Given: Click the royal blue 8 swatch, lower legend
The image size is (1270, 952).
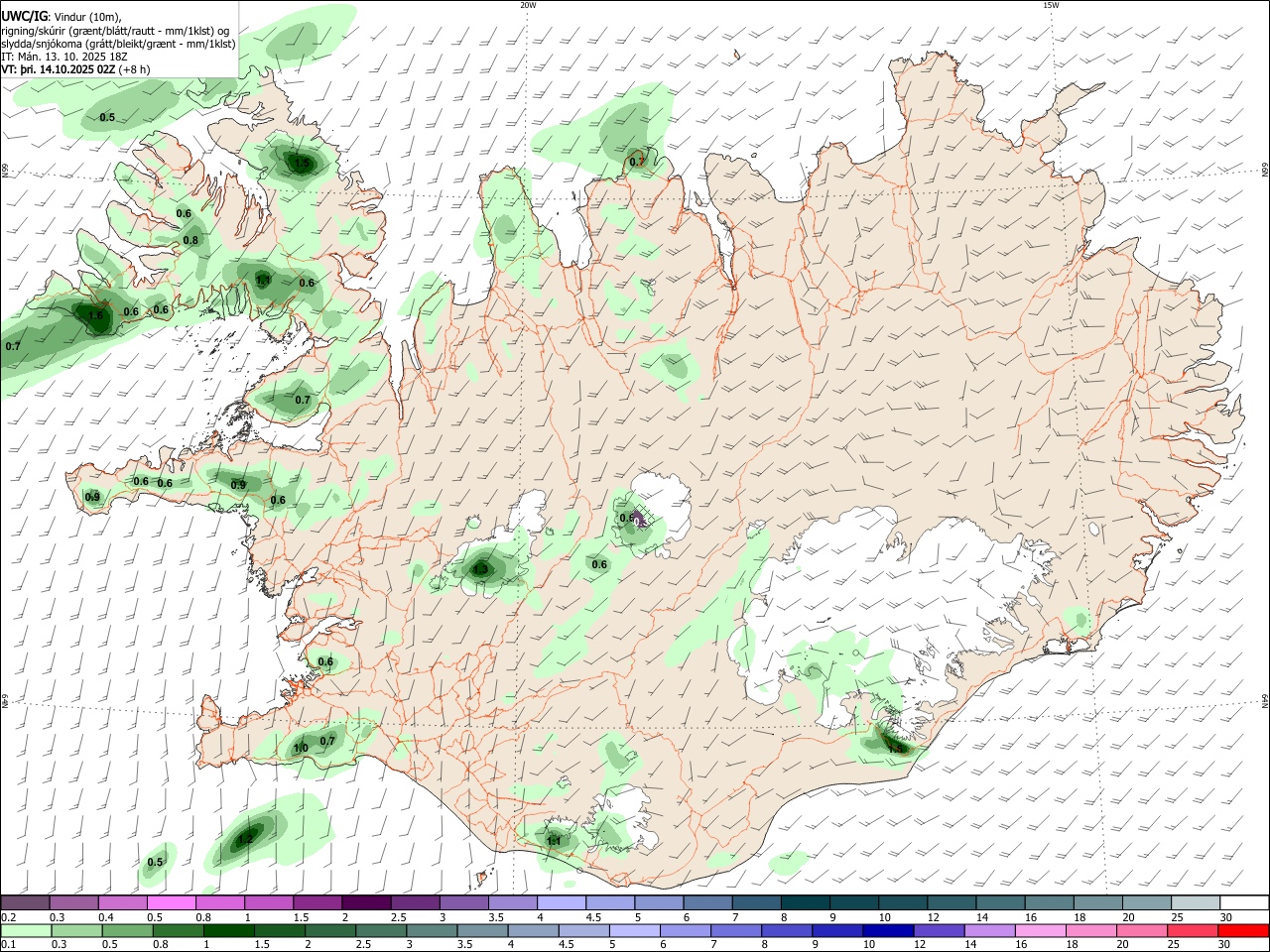Looking at the screenshot, I should click(786, 930).
